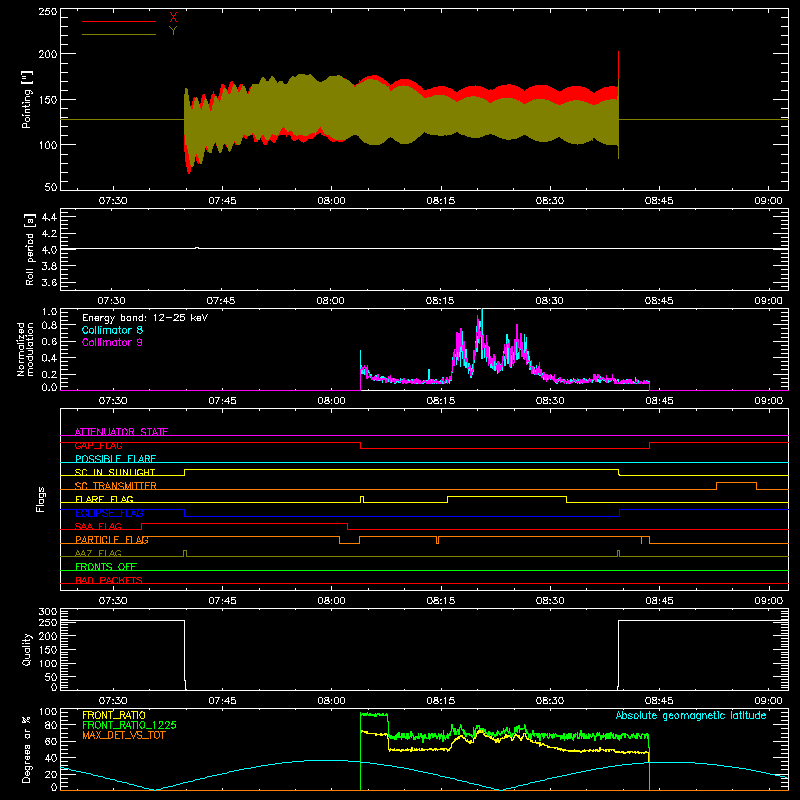This screenshot has width=800, height=800.
Task: Click the 300 tick on Quality axis
Action: click(47, 612)
